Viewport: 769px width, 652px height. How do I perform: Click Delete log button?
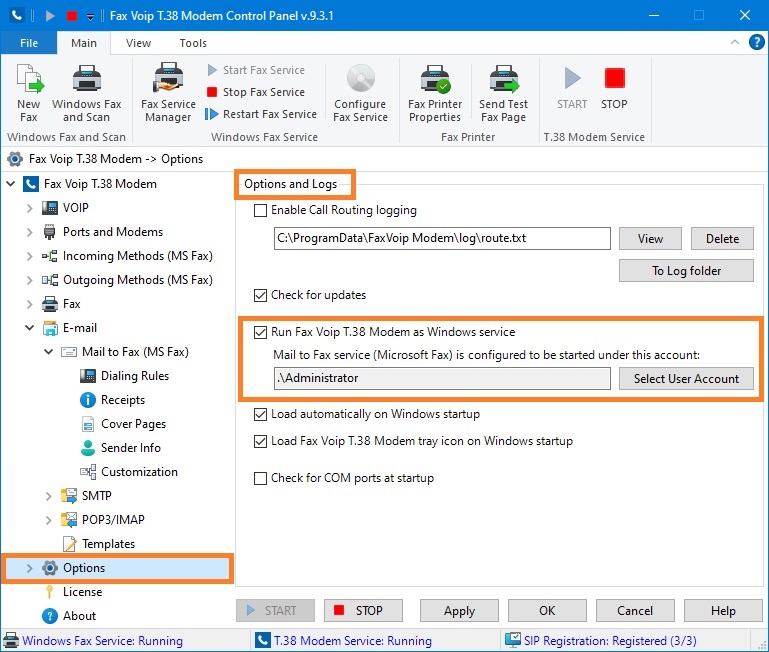[x=722, y=239]
